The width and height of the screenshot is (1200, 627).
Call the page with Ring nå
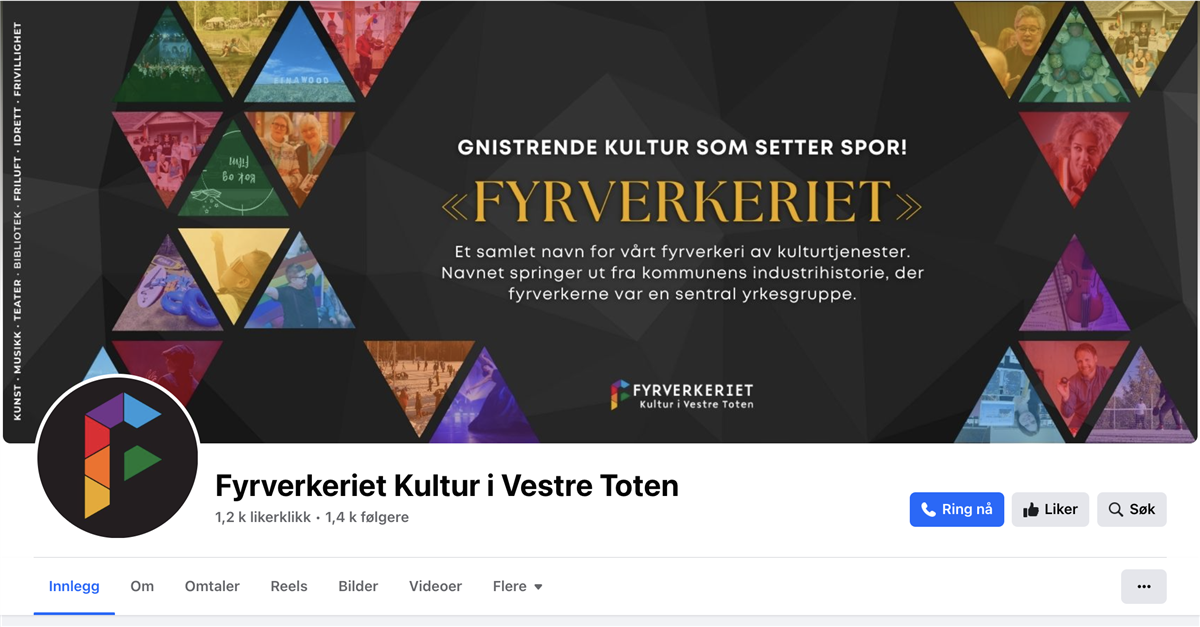[957, 509]
